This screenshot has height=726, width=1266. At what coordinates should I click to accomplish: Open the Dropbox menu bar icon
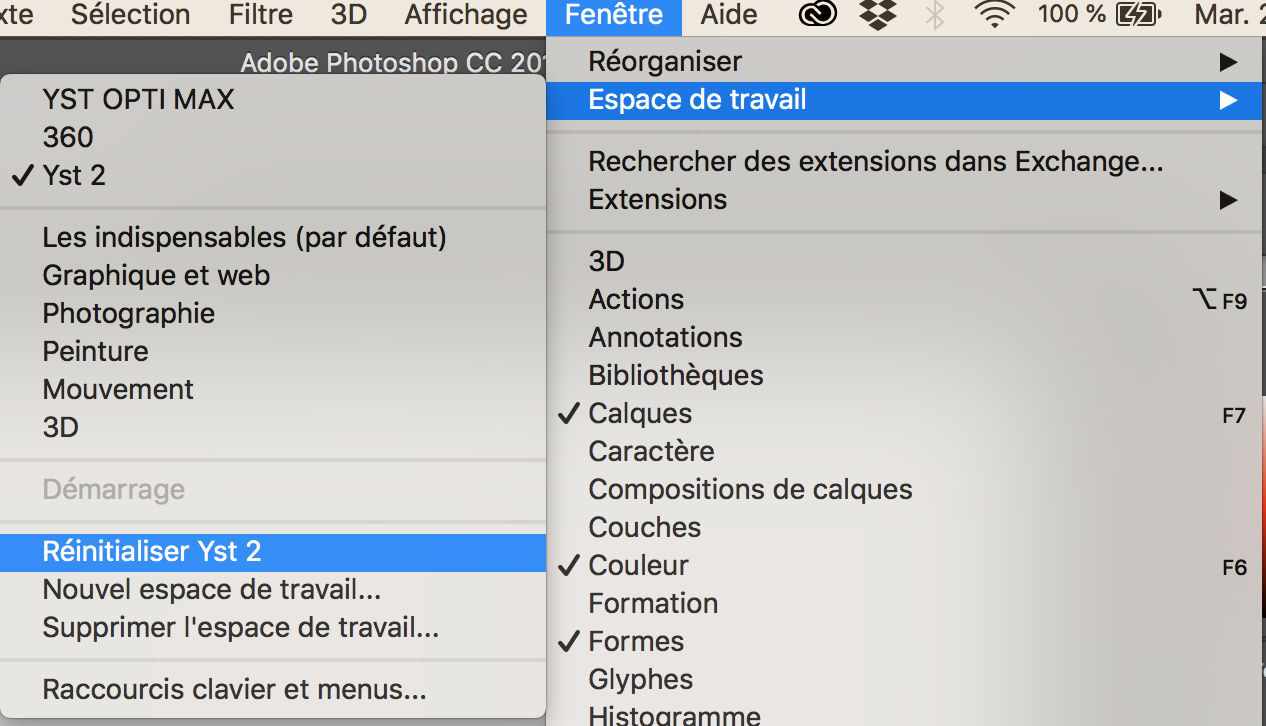pyautogui.click(x=877, y=15)
